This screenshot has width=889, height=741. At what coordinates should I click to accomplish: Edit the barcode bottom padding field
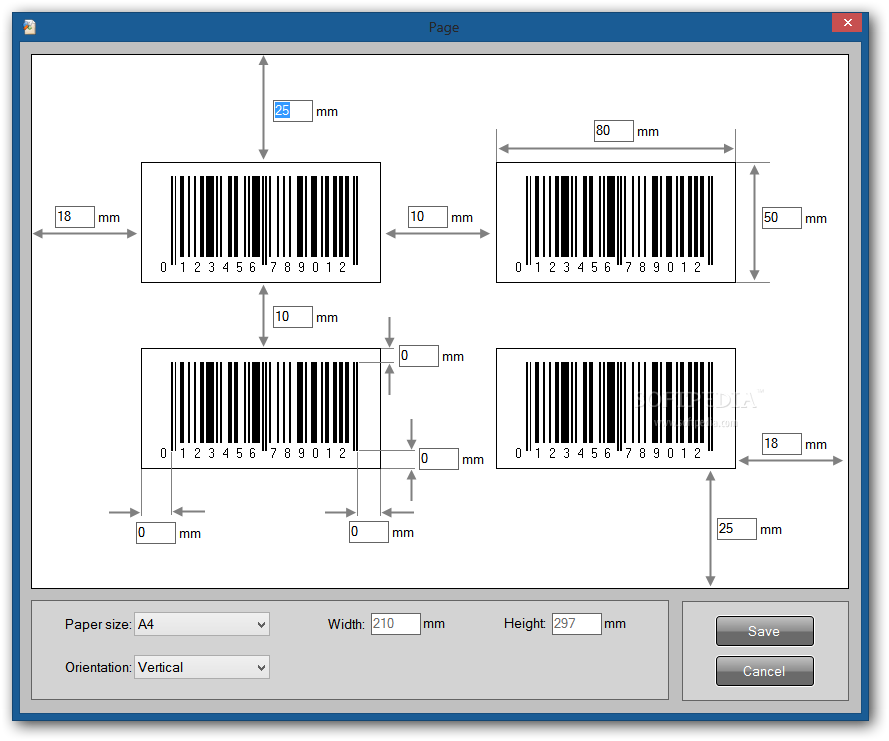coord(439,459)
